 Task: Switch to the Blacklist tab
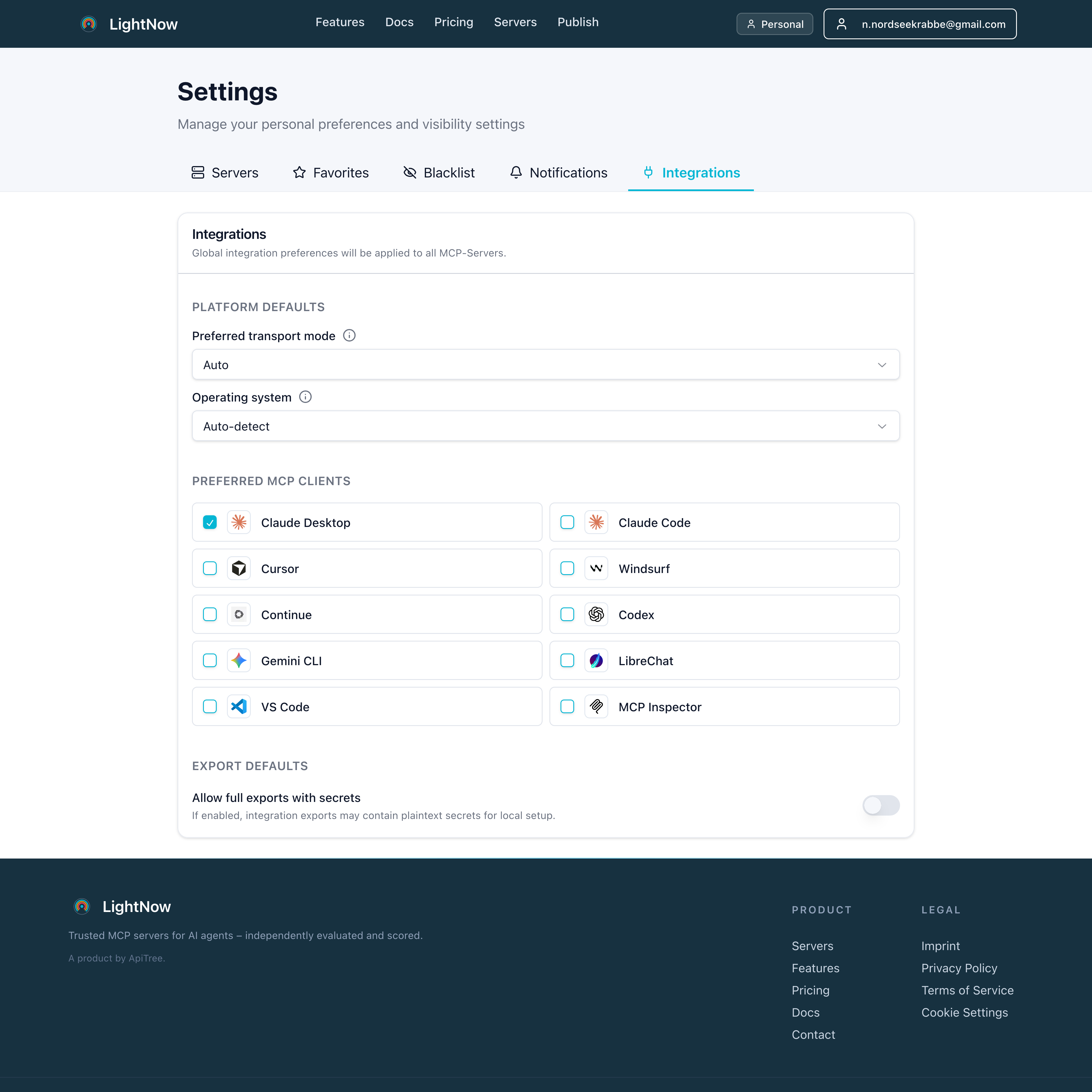[439, 172]
